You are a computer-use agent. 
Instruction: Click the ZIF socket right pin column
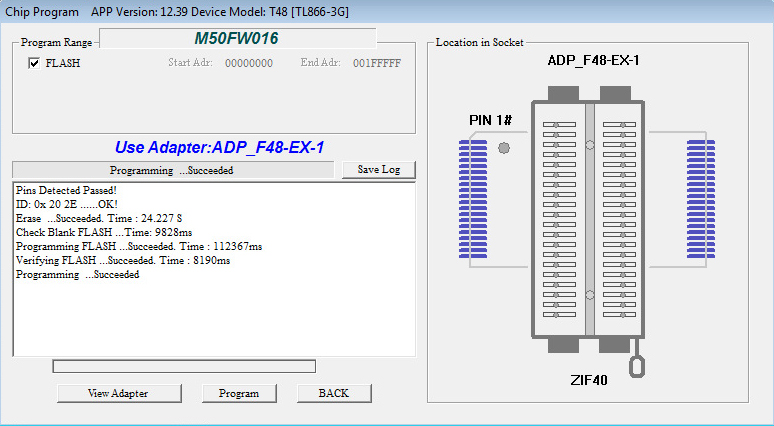(621, 220)
